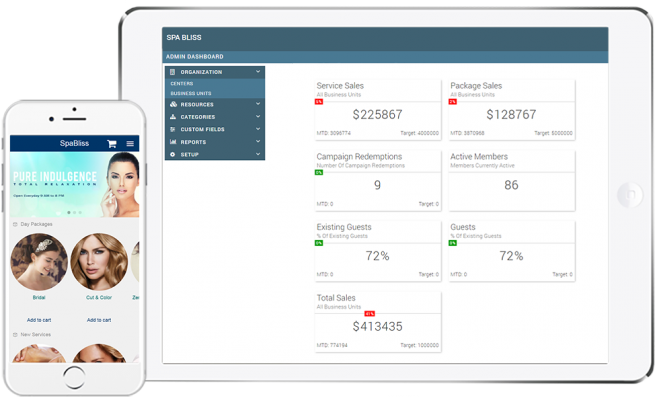The height and width of the screenshot is (400, 659).
Task: Click the Organization building icon in sidebar
Action: pos(172,72)
